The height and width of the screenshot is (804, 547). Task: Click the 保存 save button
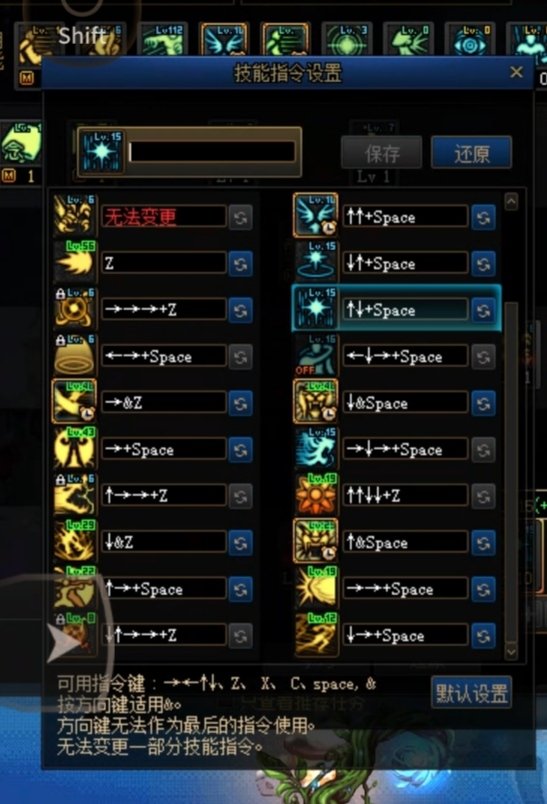[381, 153]
